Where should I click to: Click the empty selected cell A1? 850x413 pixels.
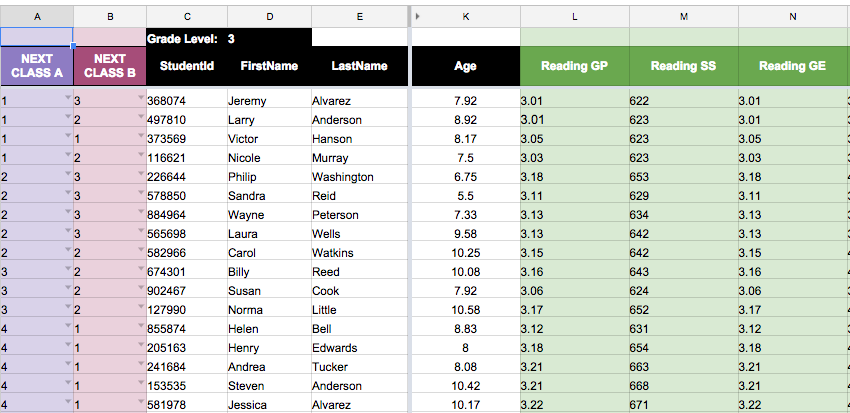coord(36,37)
